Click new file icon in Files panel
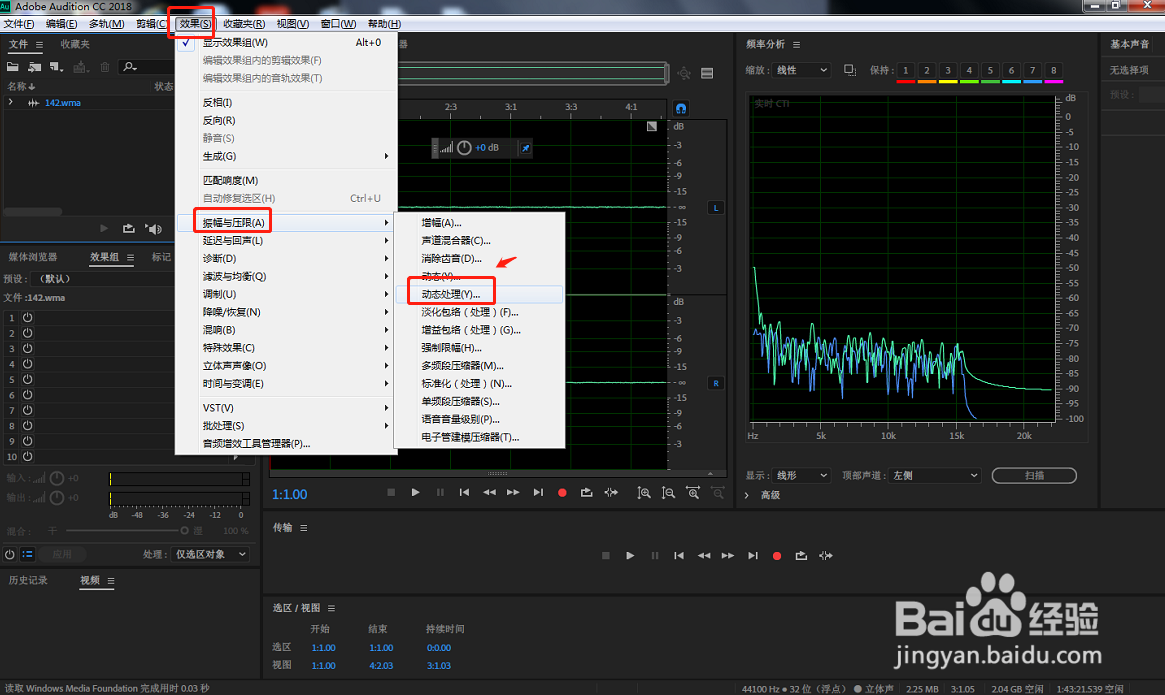Viewport: 1165px width, 695px height. (56, 67)
